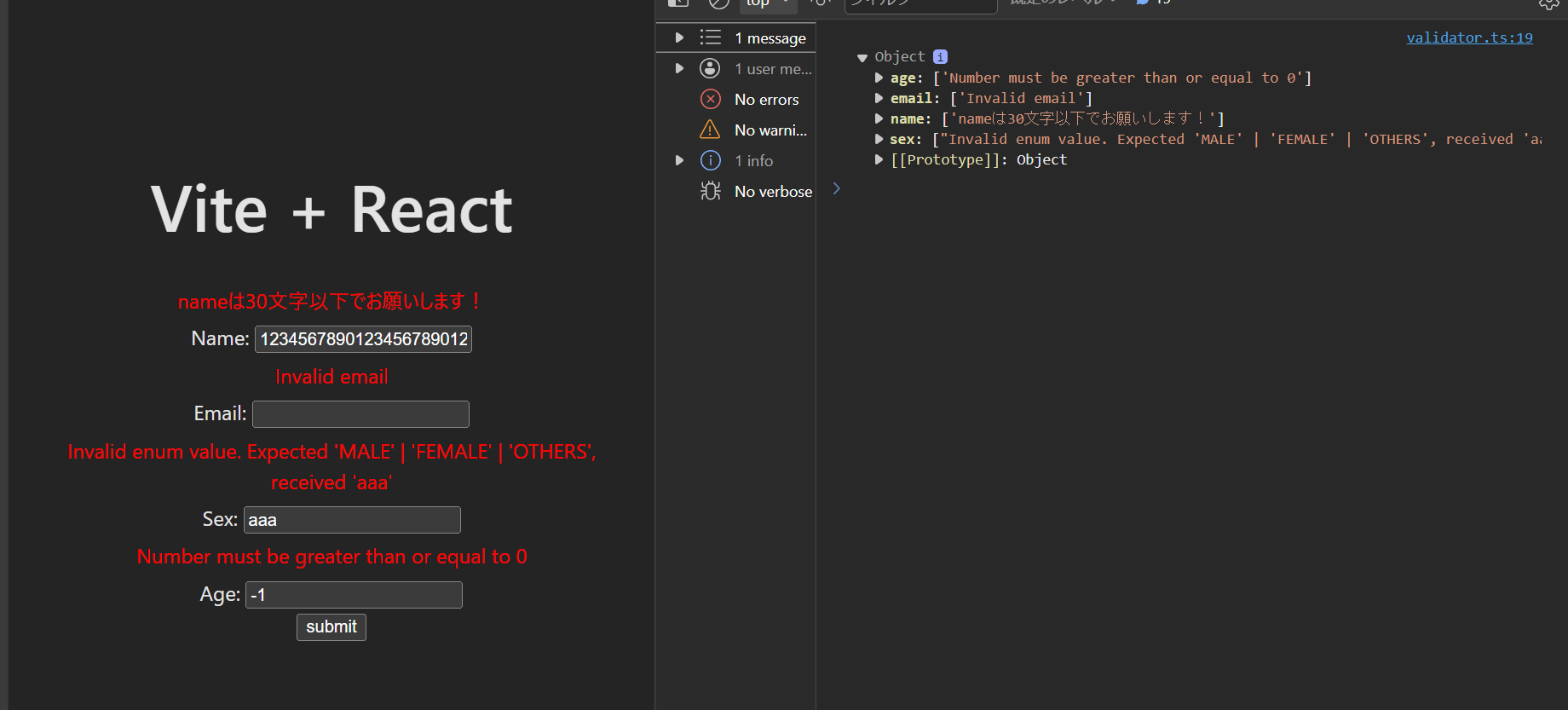Click the clear console icon in DevTools toolbar

tap(719, 3)
